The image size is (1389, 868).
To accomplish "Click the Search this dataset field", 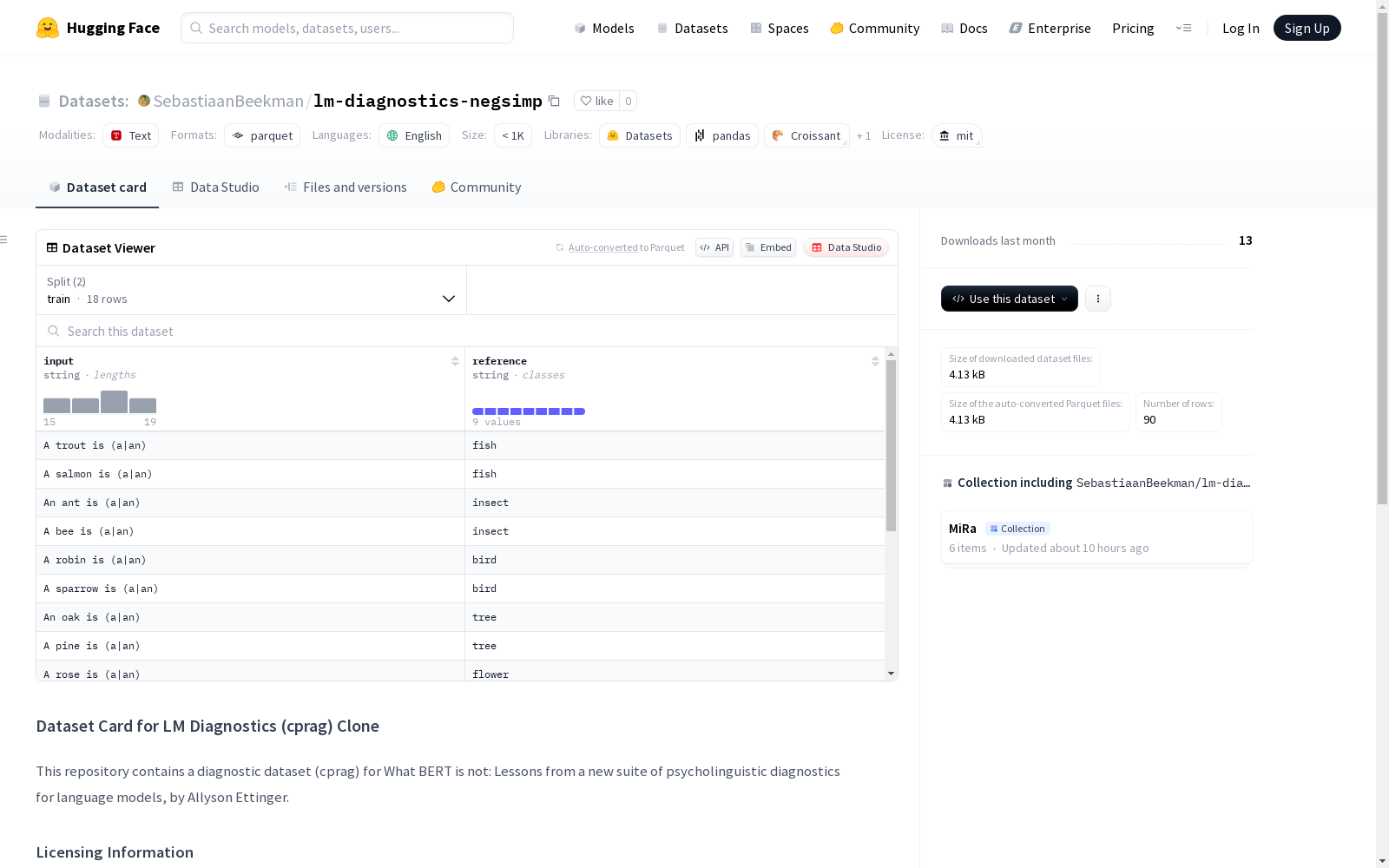I will 467,332.
